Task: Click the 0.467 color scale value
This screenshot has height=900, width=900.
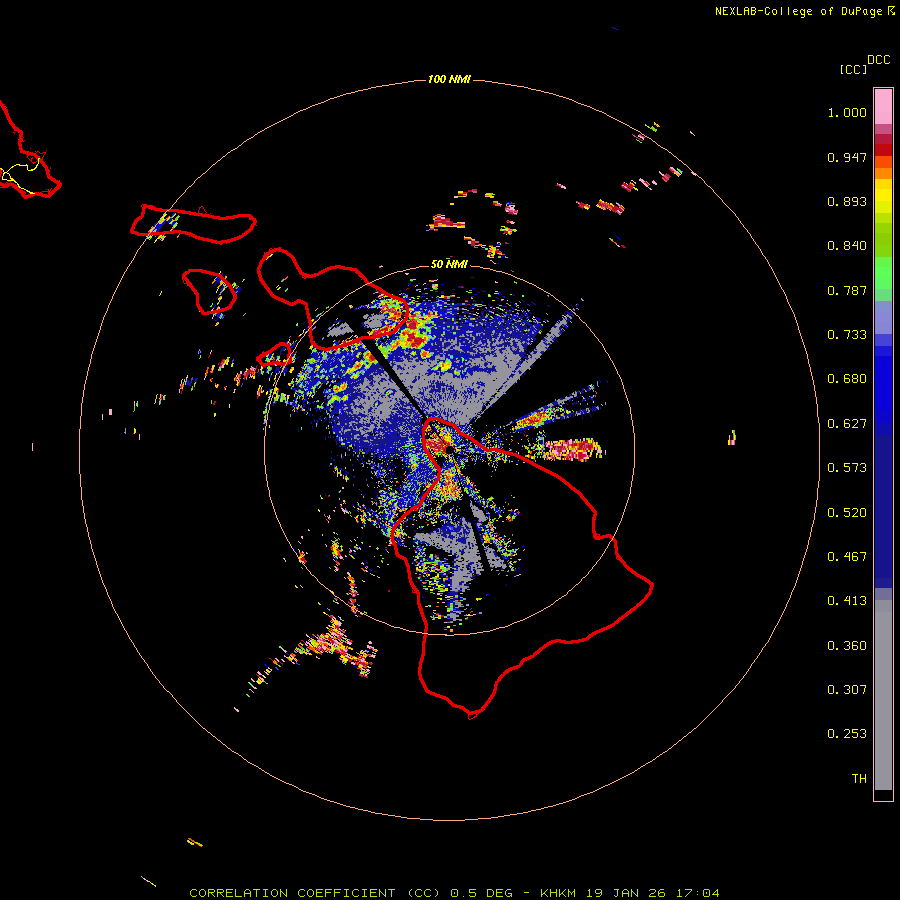Action: tap(847, 557)
